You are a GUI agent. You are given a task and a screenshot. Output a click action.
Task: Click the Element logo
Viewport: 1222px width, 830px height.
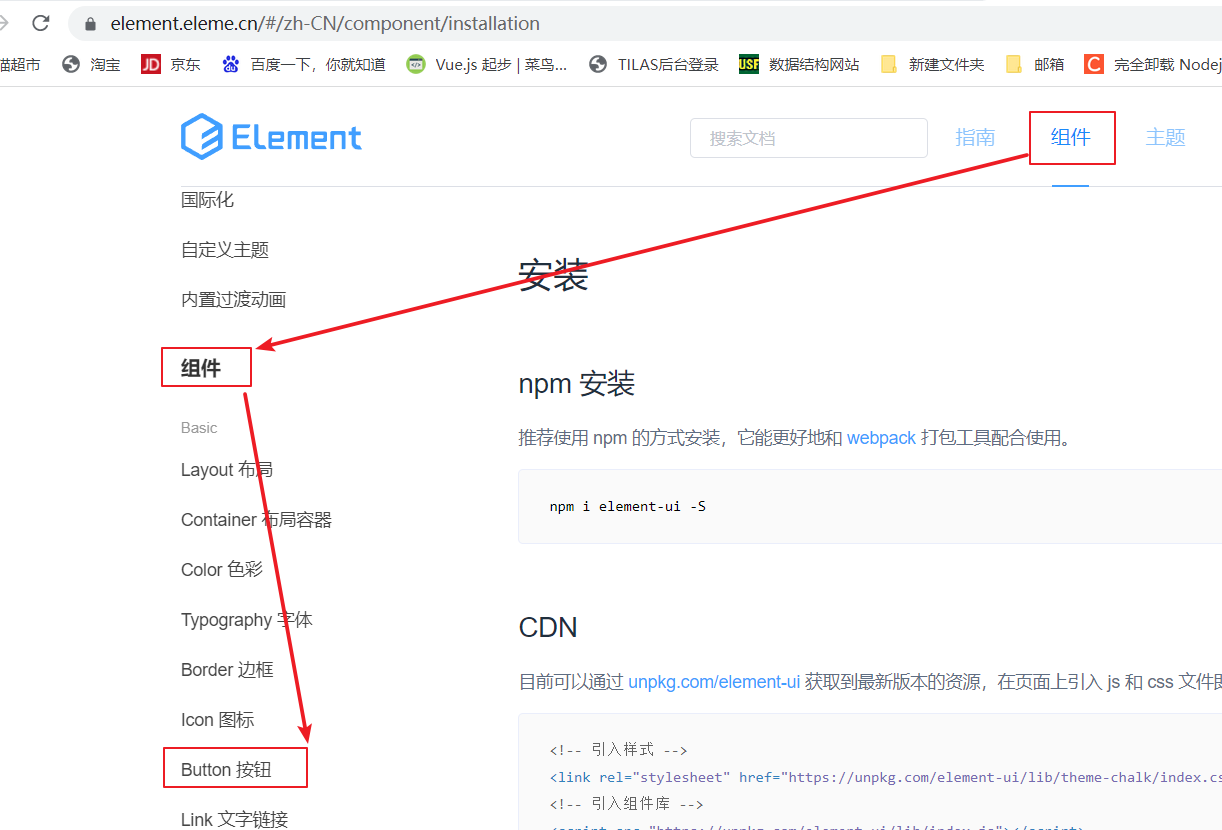271,137
